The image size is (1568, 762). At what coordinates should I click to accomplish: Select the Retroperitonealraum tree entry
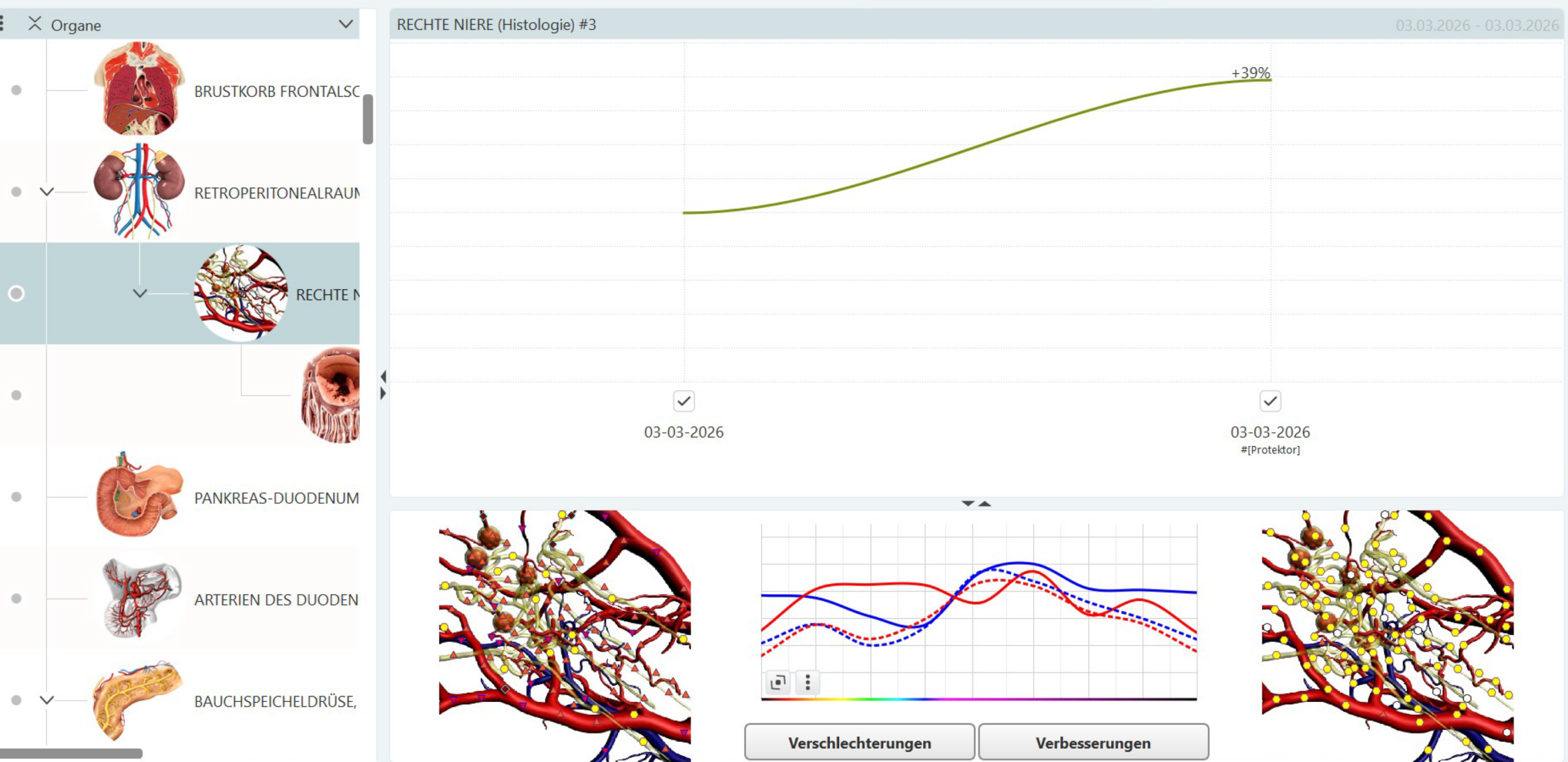(x=276, y=193)
